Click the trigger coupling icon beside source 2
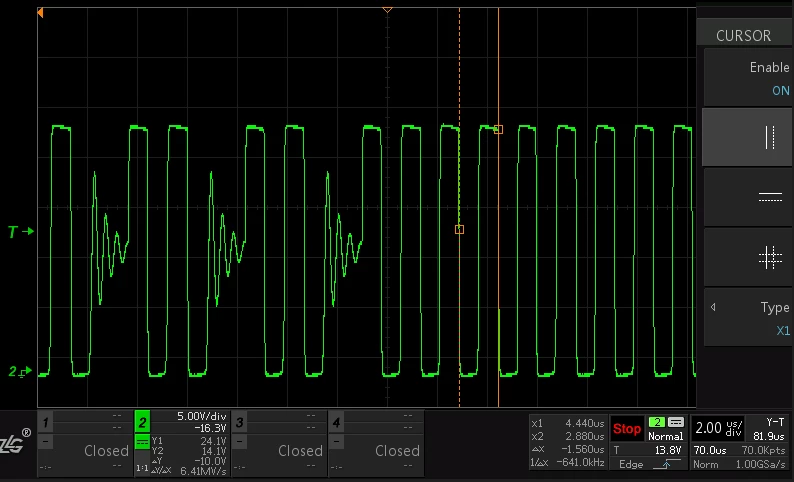Viewport: 794px width, 482px height. 676,422
